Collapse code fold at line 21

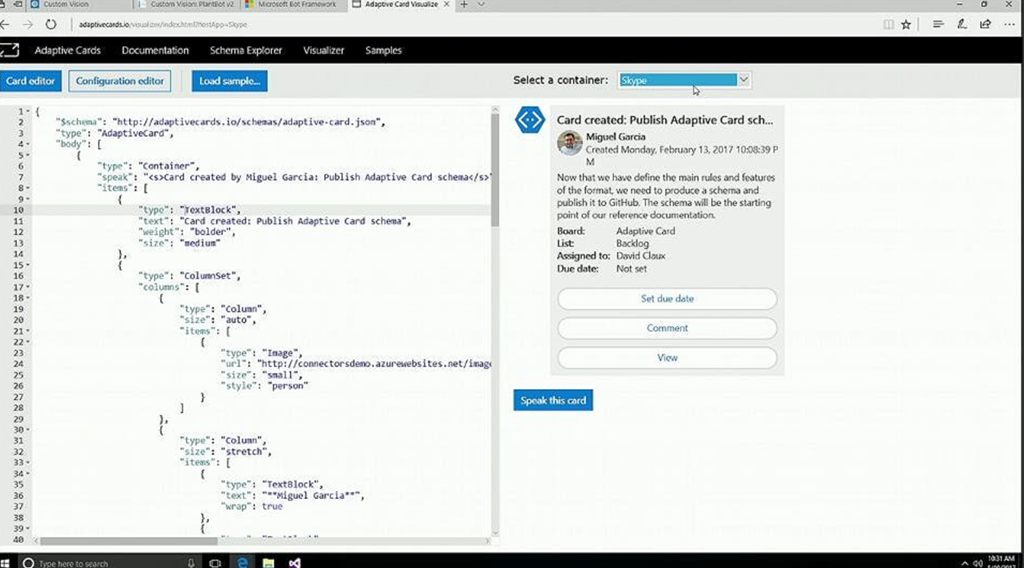(28, 331)
